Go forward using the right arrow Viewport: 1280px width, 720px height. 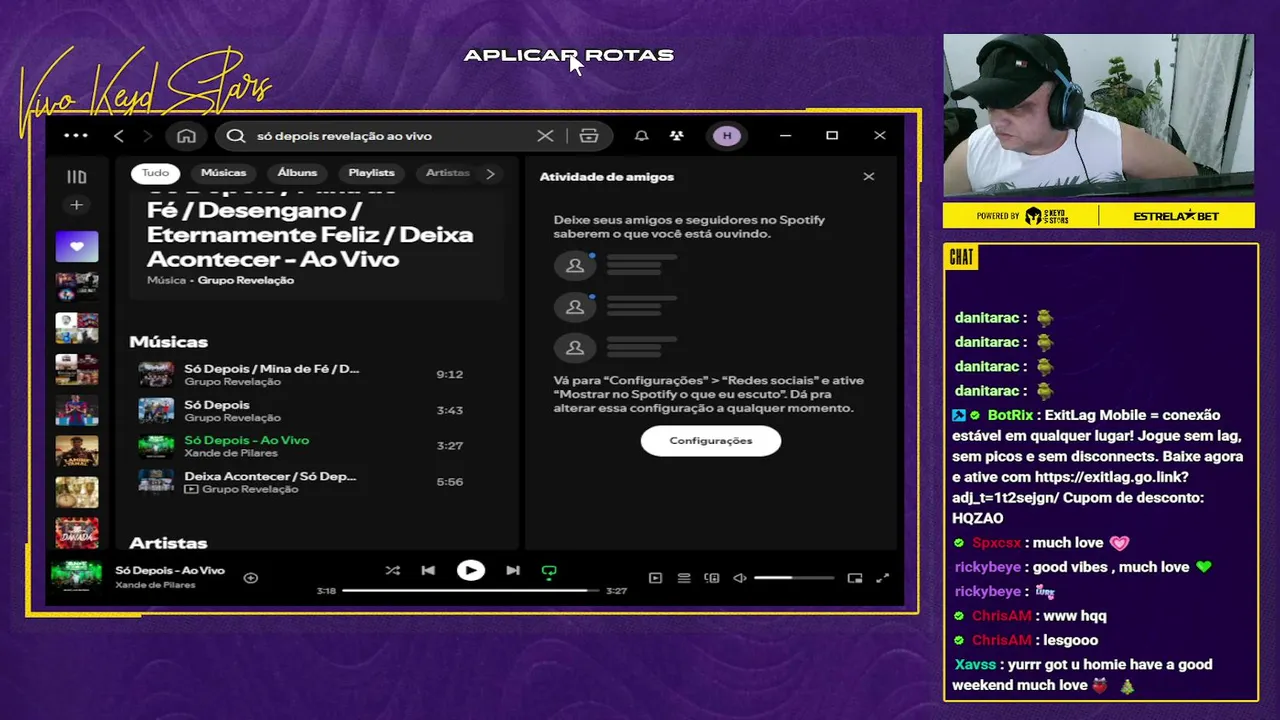(147, 136)
